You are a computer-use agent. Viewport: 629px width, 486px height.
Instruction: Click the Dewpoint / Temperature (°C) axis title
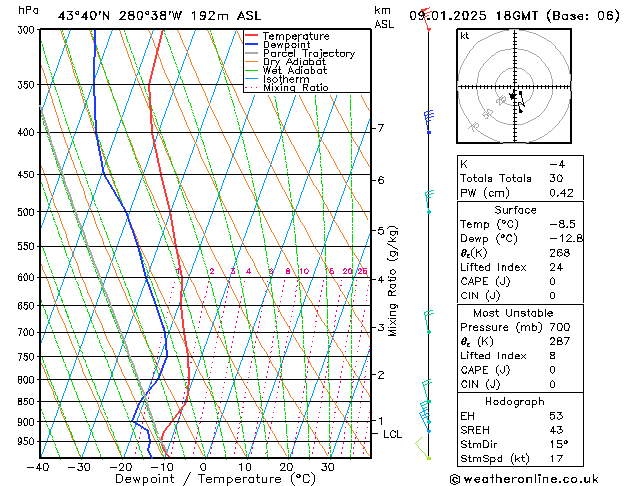(215, 479)
